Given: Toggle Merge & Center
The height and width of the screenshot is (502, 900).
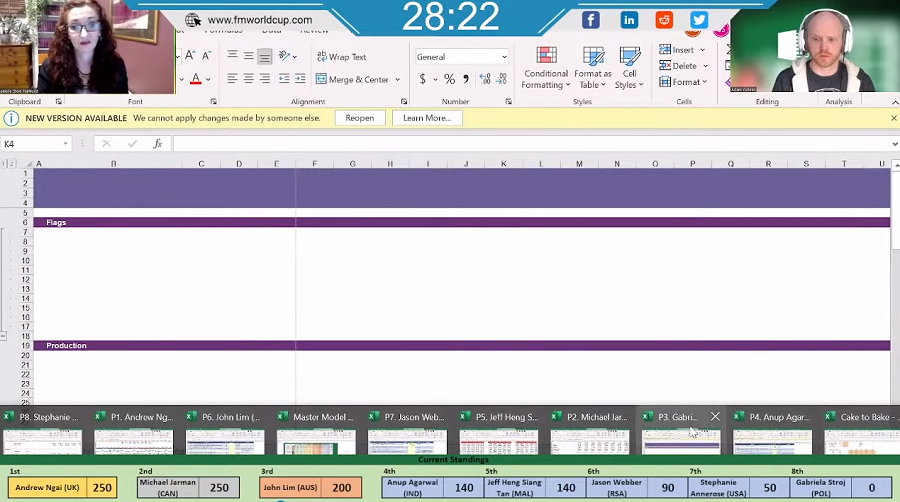Looking at the screenshot, I should pos(351,79).
